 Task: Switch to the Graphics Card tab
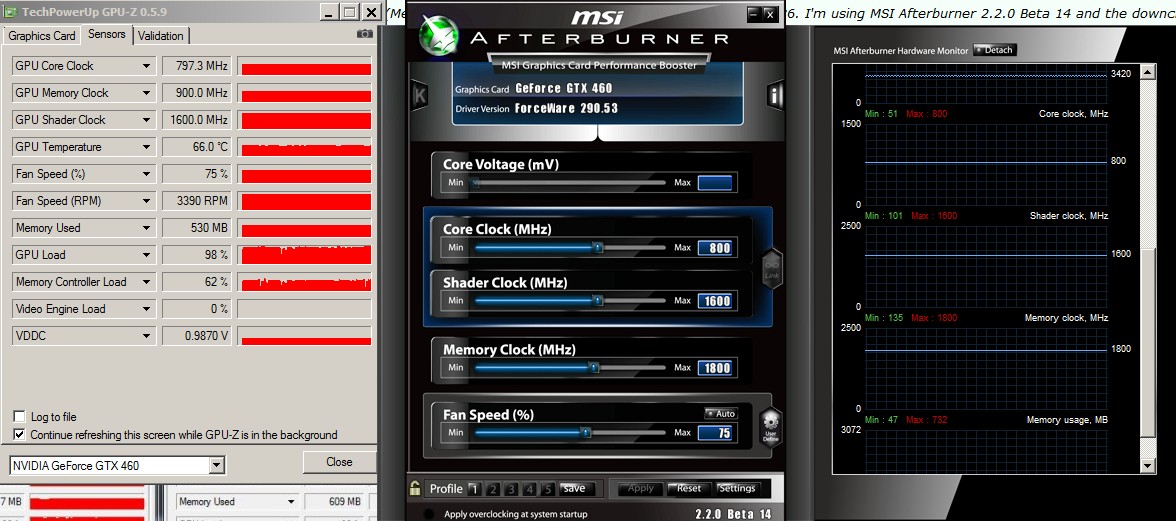tap(42, 36)
